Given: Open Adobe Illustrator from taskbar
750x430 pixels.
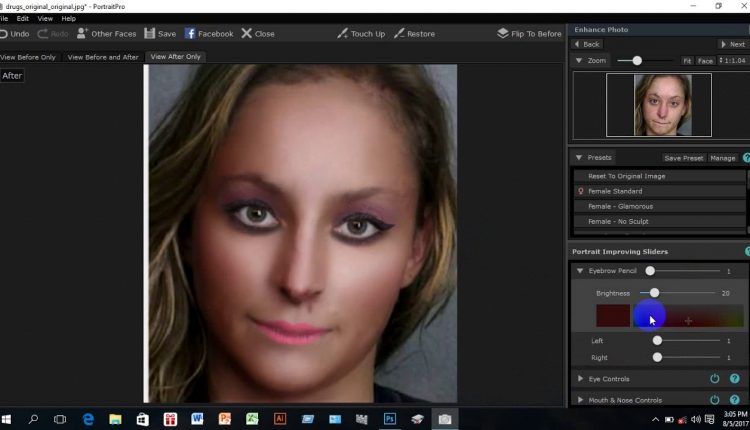Looking at the screenshot, I should (280, 419).
